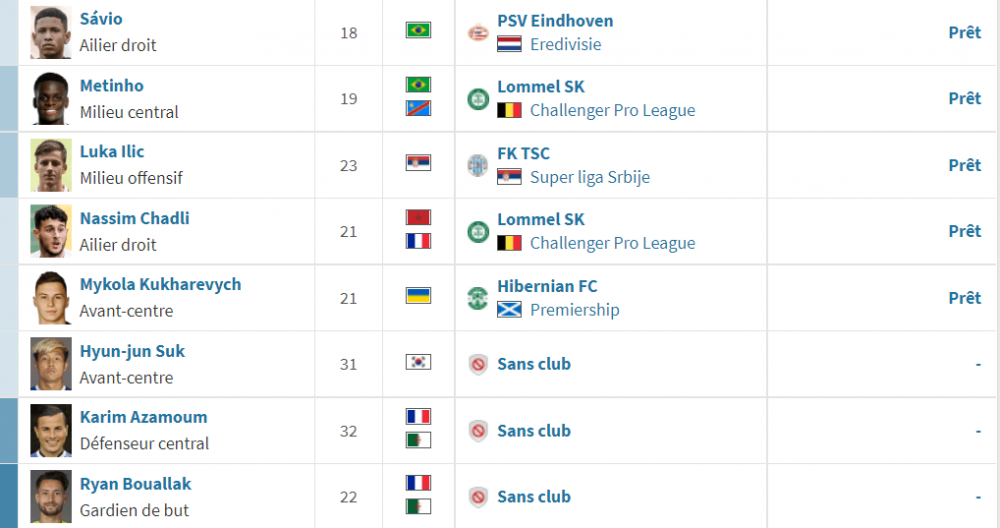Screen dimensions: 1000x528
Task: Open the Metinho player profile link
Action: (x=112, y=85)
